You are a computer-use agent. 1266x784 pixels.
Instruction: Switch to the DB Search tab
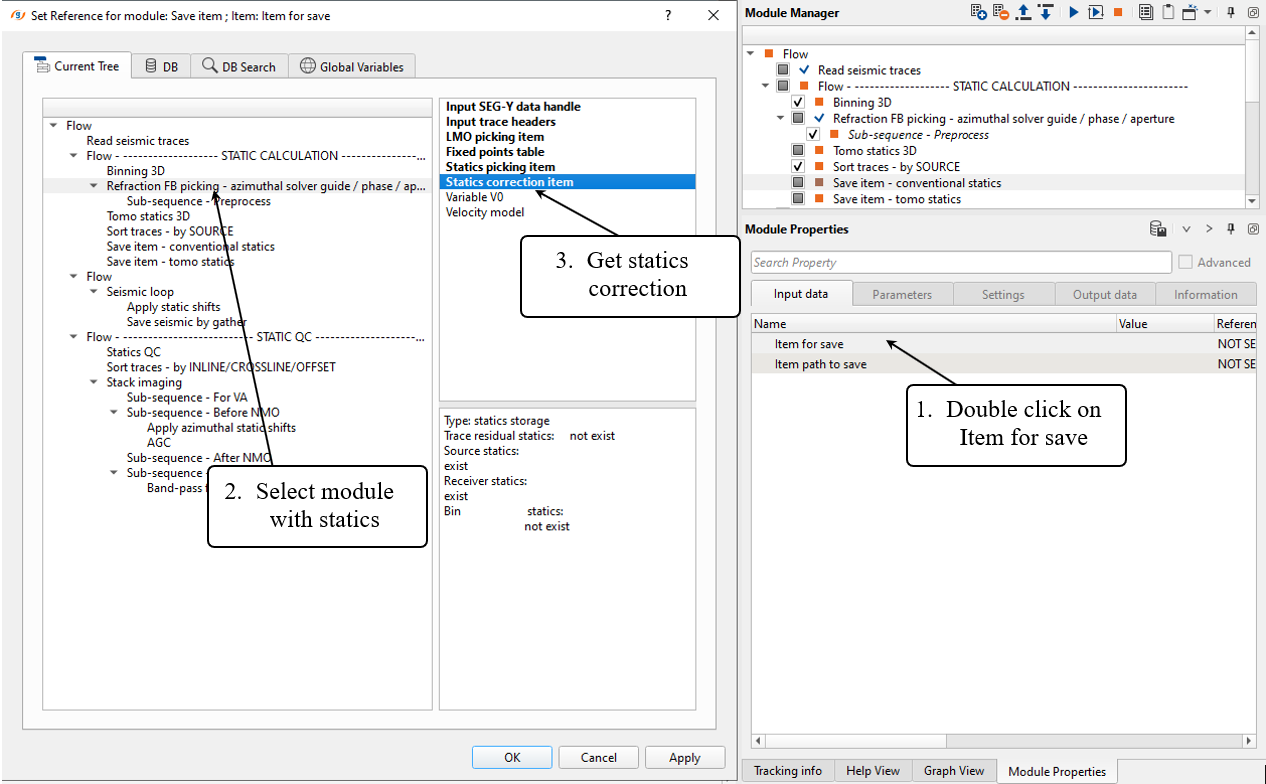[238, 66]
